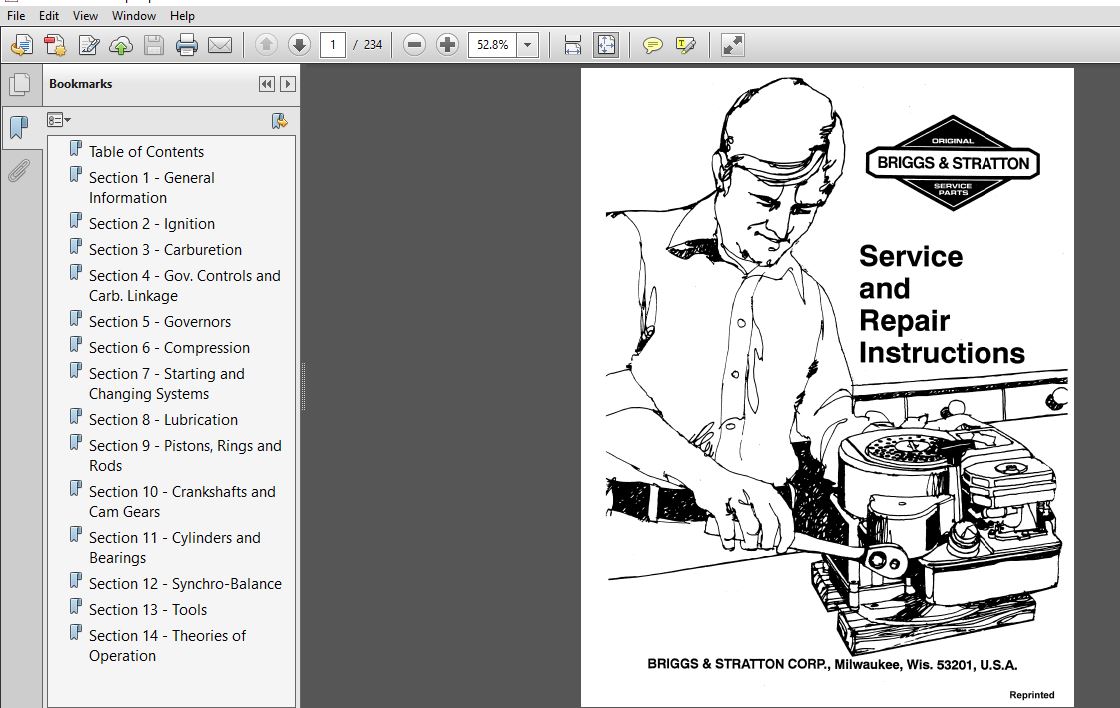Open the zoom level dropdown arrow
The width and height of the screenshot is (1120, 708).
[527, 45]
